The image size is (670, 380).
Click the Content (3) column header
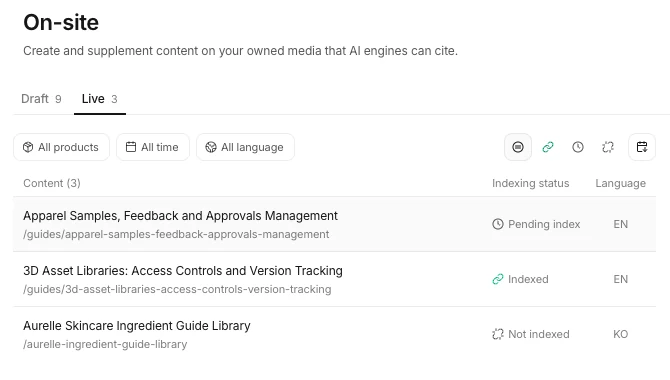point(52,183)
